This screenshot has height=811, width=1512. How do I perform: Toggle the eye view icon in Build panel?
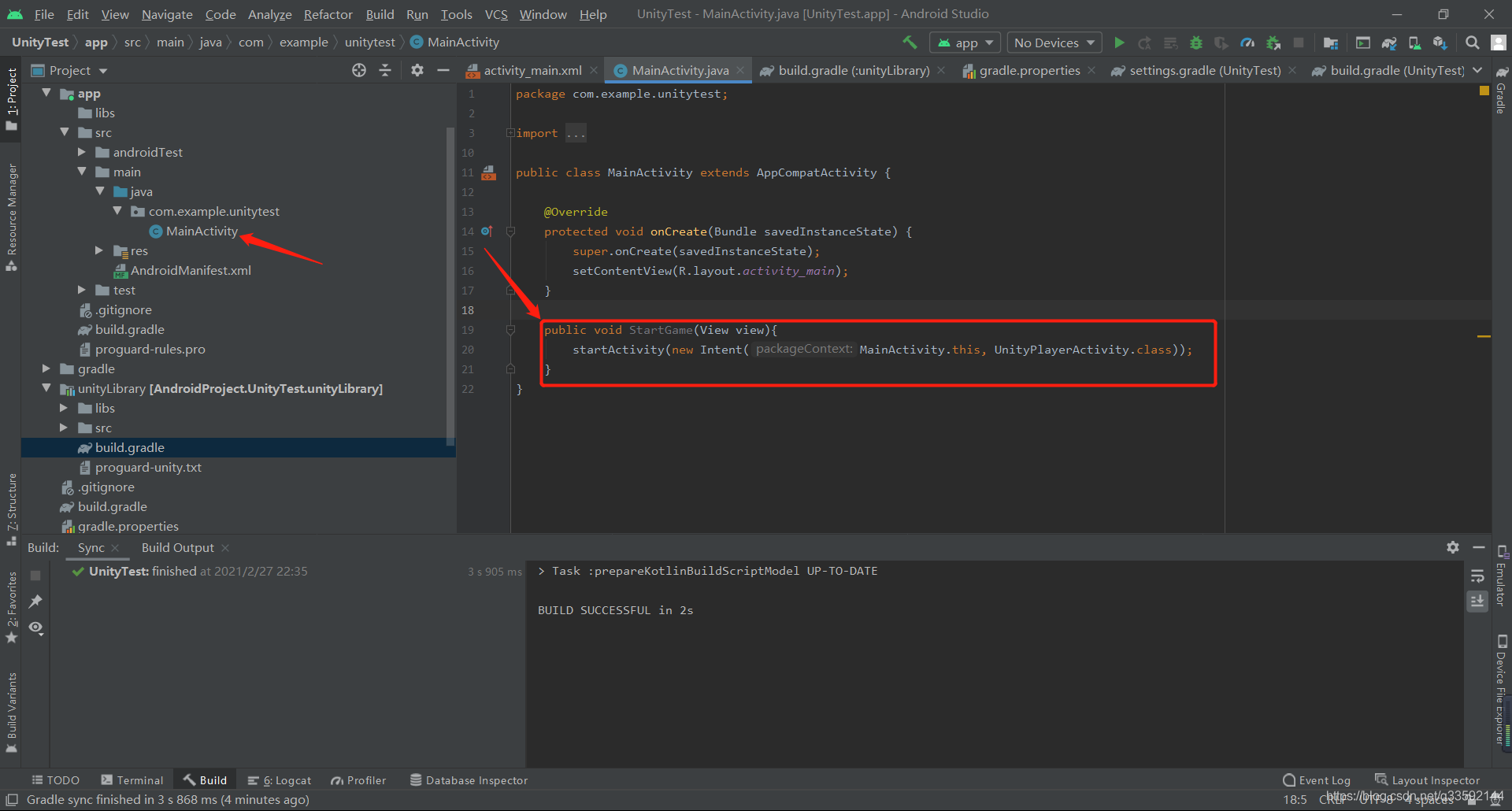point(35,628)
